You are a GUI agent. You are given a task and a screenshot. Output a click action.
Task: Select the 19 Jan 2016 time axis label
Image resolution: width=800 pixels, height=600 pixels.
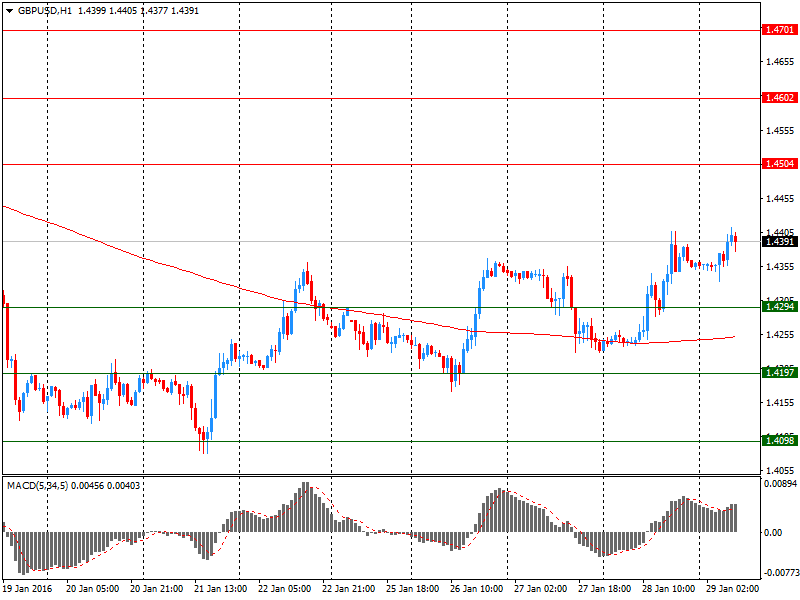click(x=28, y=589)
